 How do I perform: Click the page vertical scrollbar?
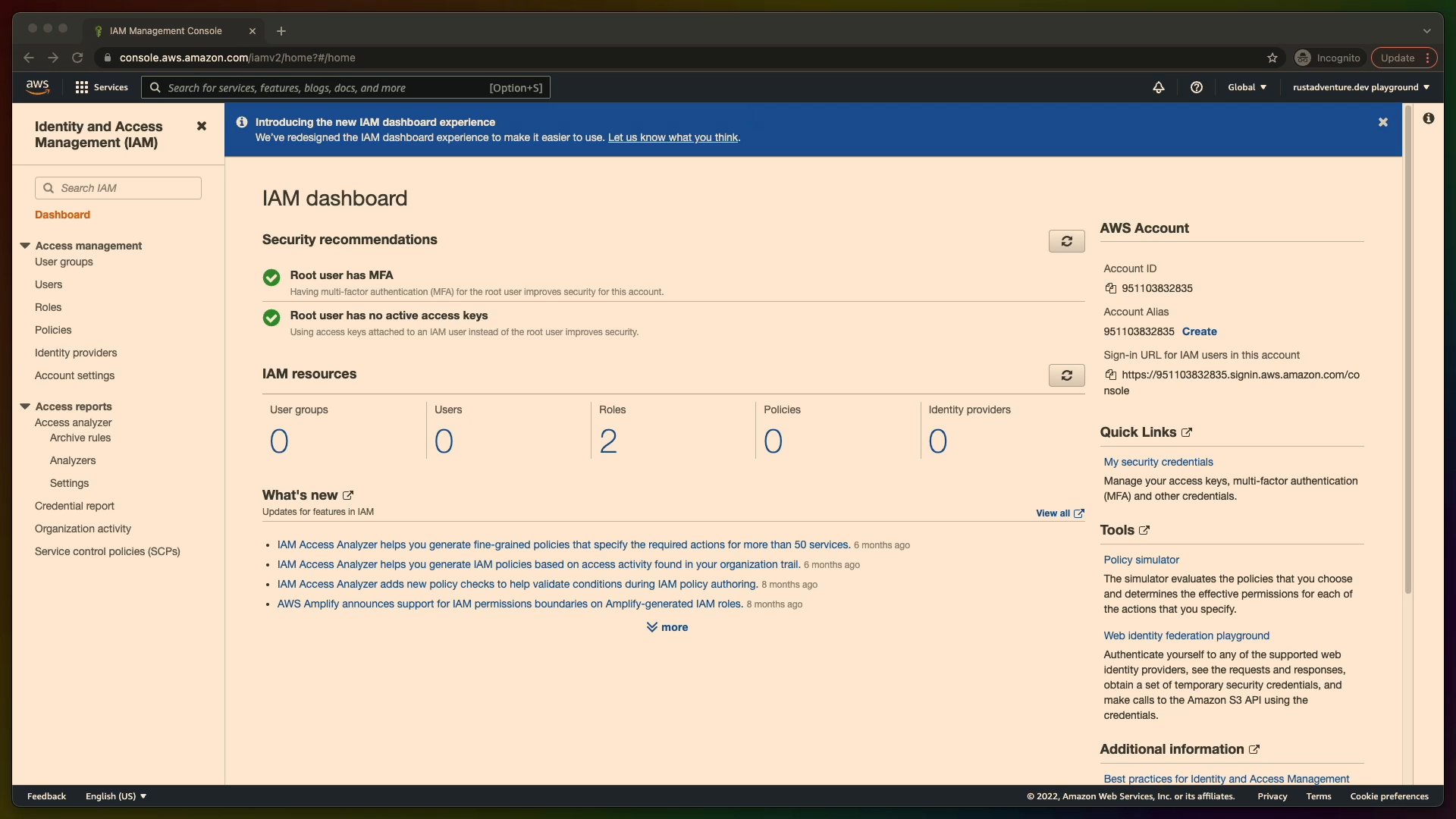[x=1407, y=349]
